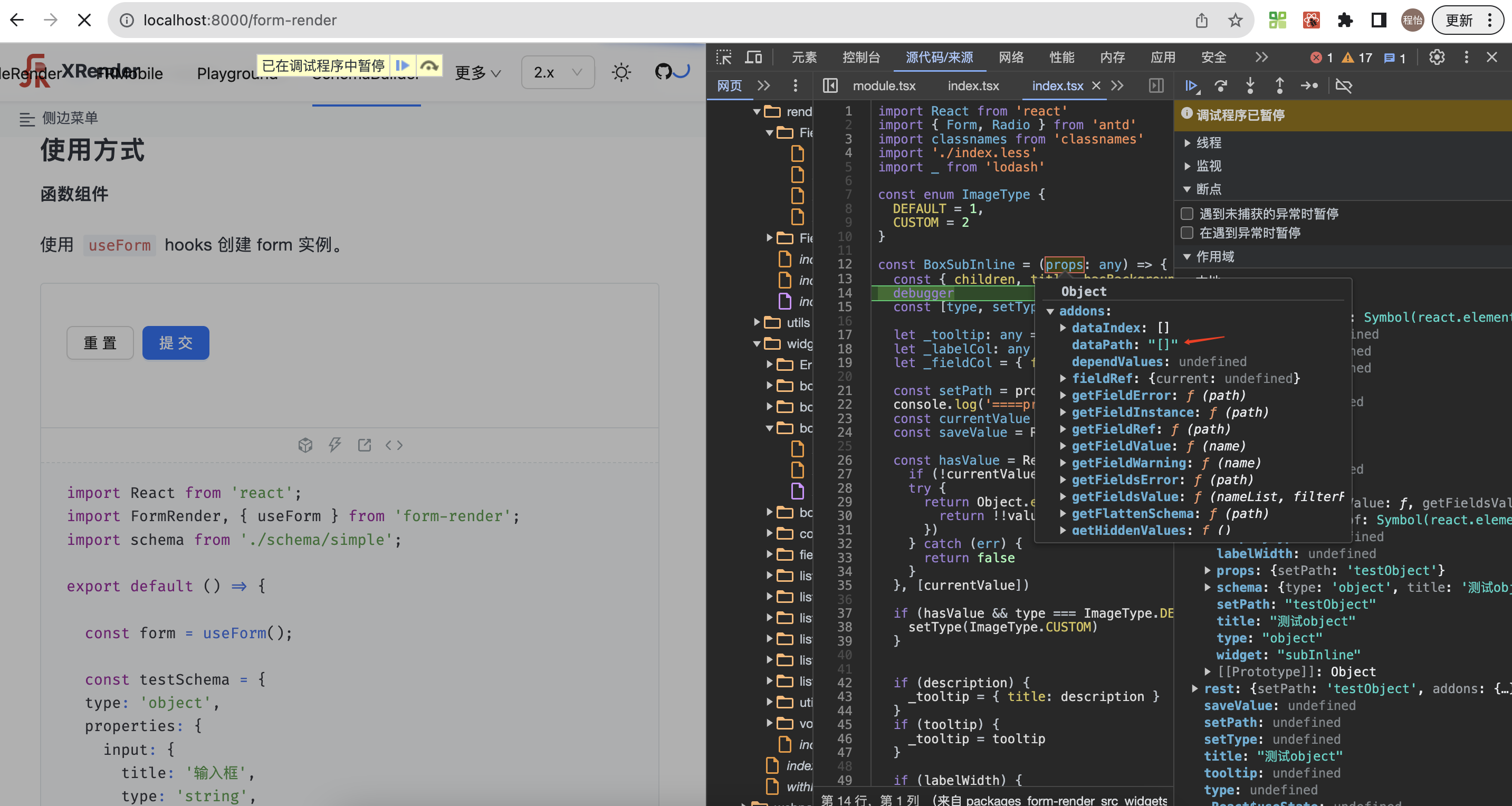This screenshot has width=1512, height=806.
Task: Resume script execution in the debugger
Action: tap(1192, 85)
